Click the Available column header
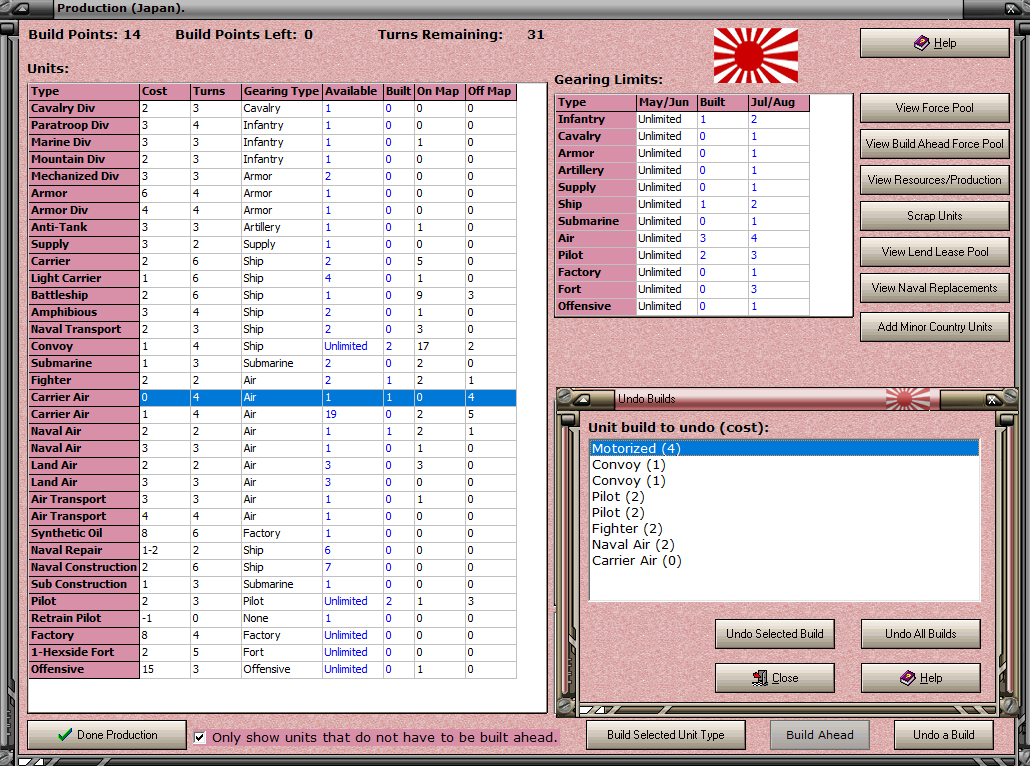Image resolution: width=1030 pixels, height=766 pixels. pos(352,91)
